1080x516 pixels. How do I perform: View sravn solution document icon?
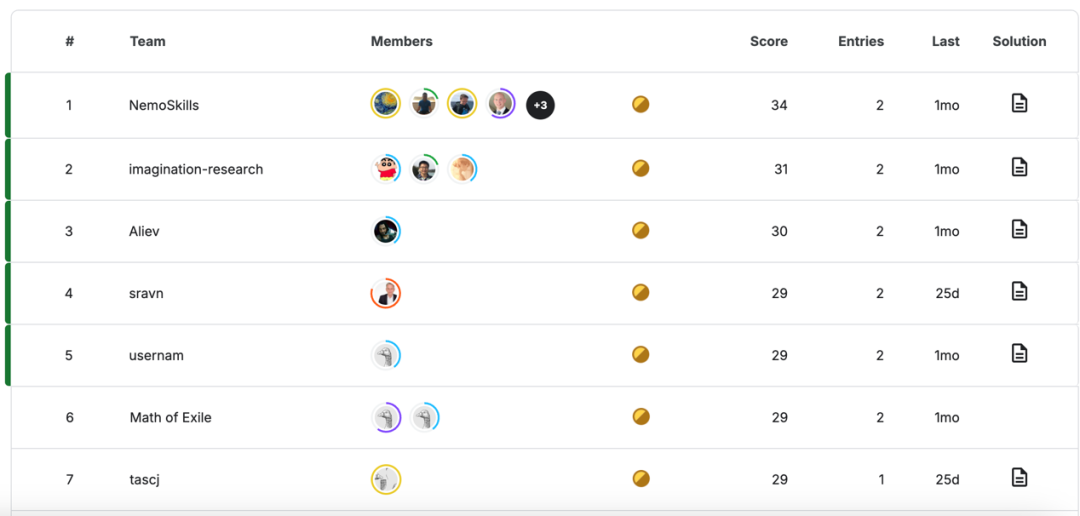point(1019,291)
